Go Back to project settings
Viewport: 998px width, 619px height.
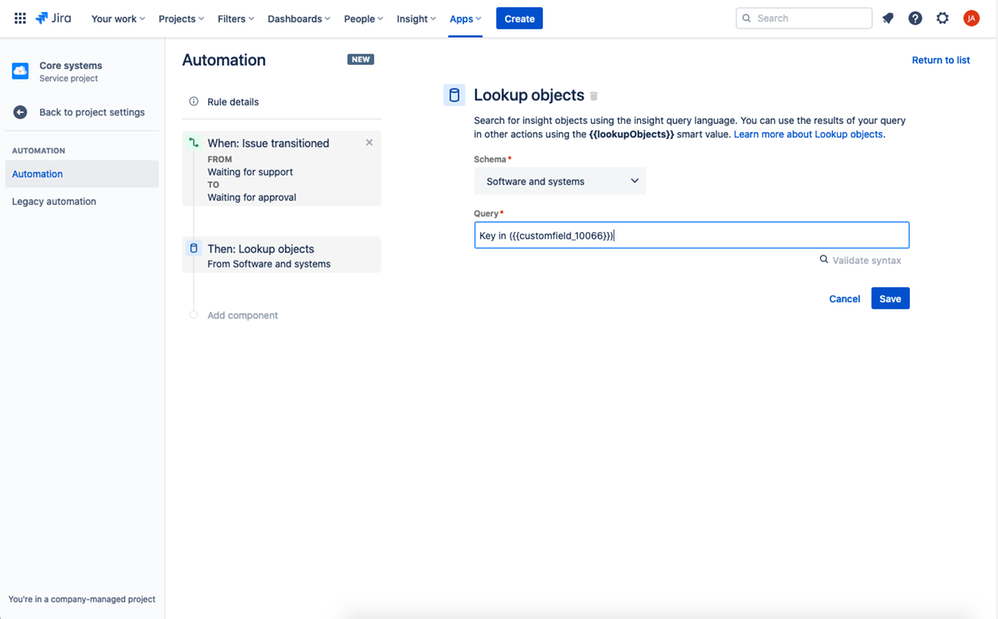[x=92, y=112]
